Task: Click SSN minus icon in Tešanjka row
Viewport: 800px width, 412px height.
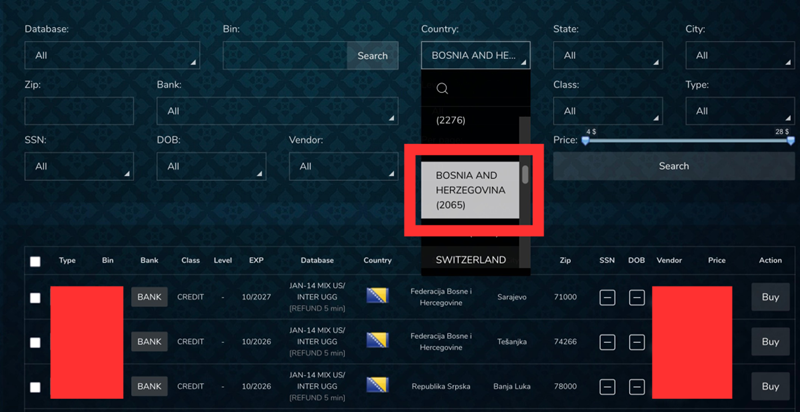Action: tap(607, 342)
